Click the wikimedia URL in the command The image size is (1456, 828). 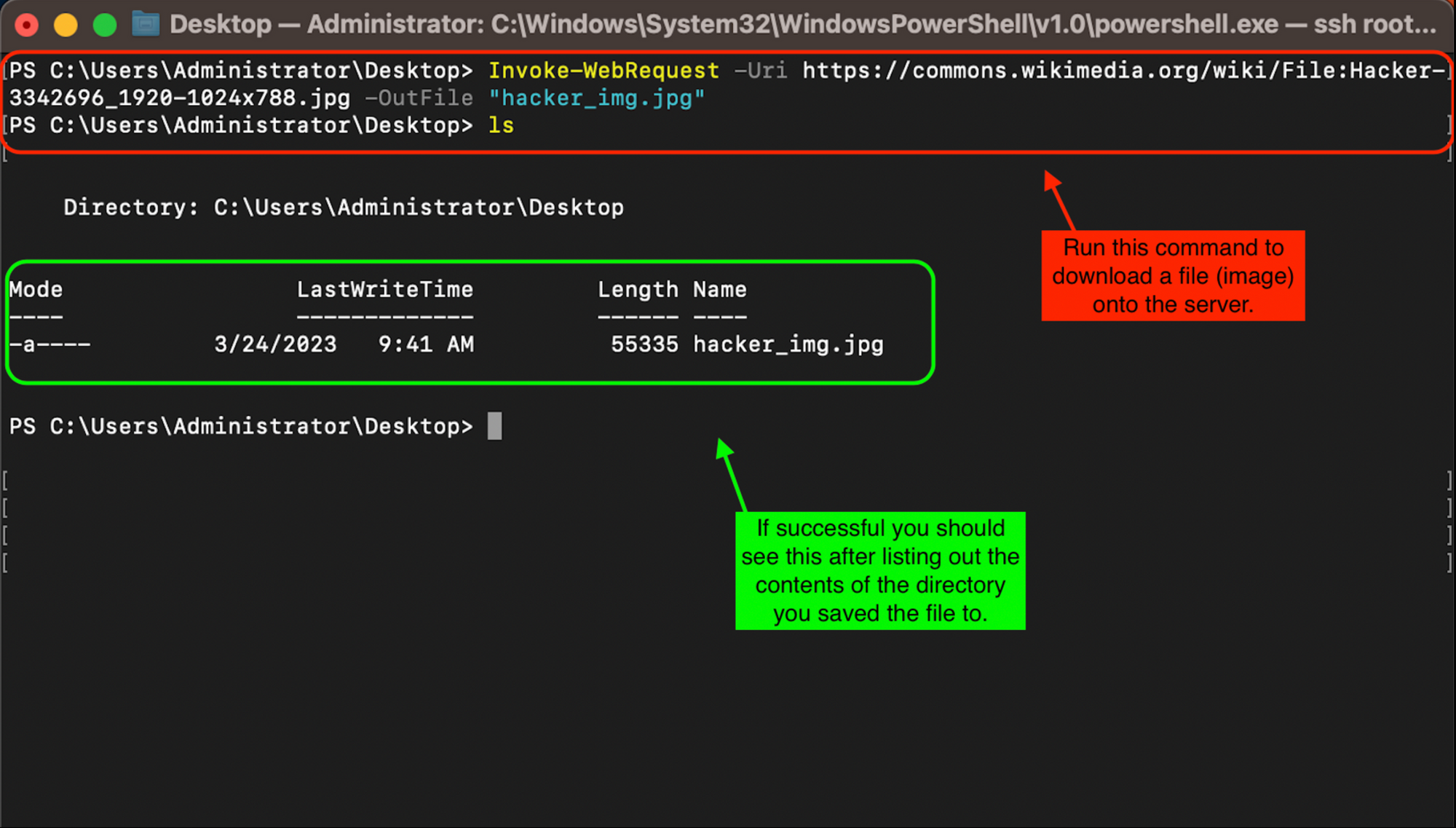tap(1121, 71)
